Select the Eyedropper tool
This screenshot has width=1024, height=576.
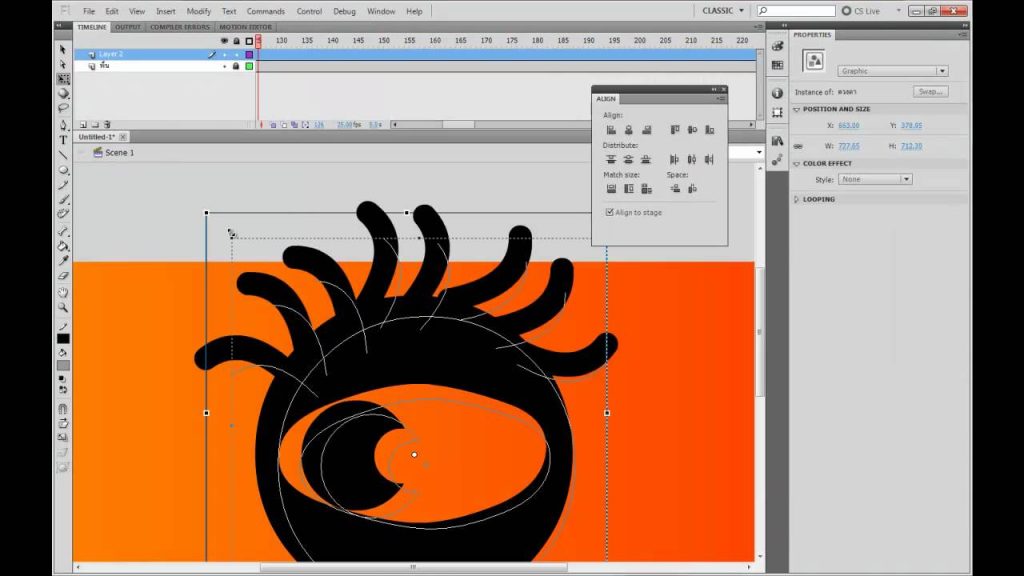pos(63,261)
